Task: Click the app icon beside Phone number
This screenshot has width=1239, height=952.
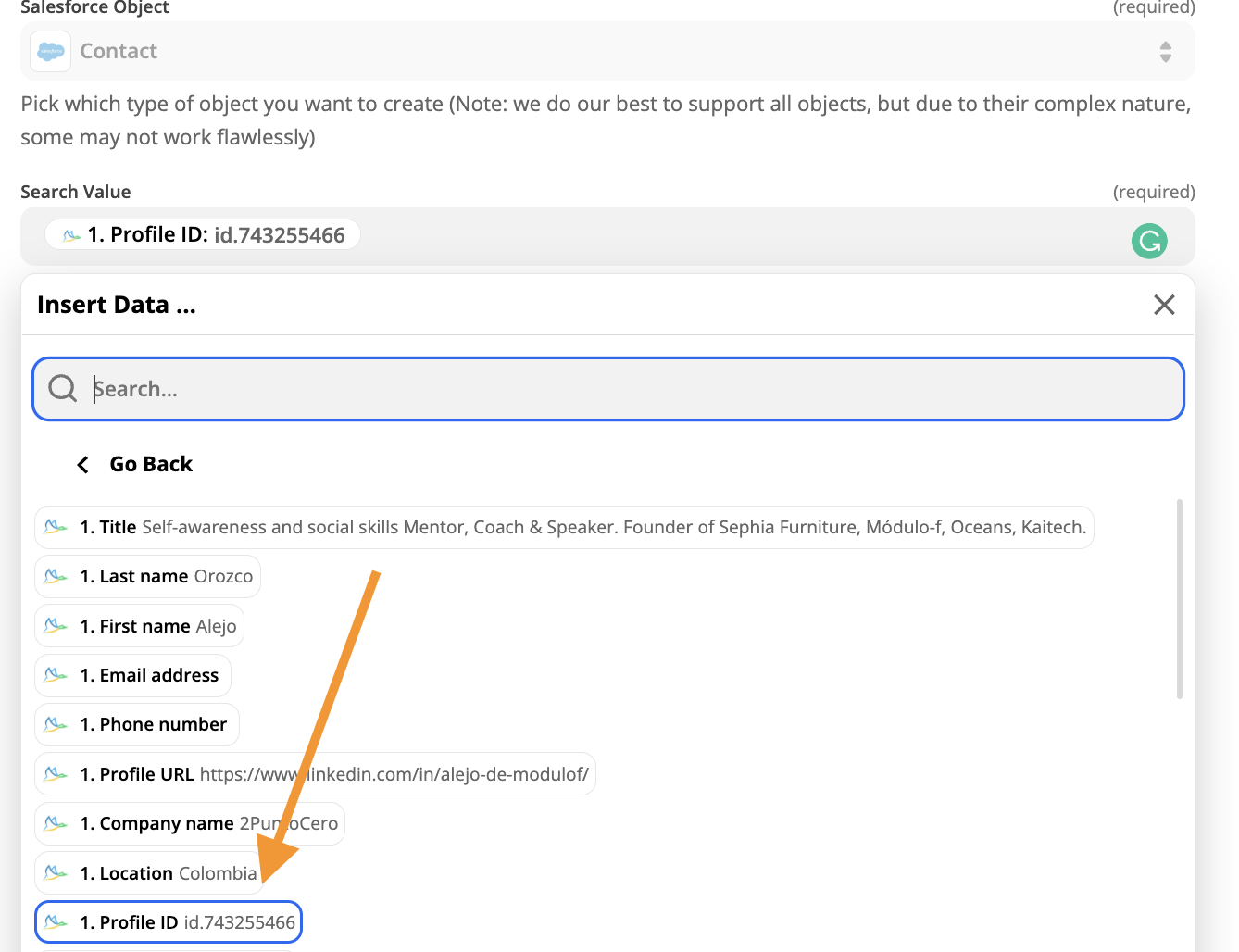Action: point(56,724)
